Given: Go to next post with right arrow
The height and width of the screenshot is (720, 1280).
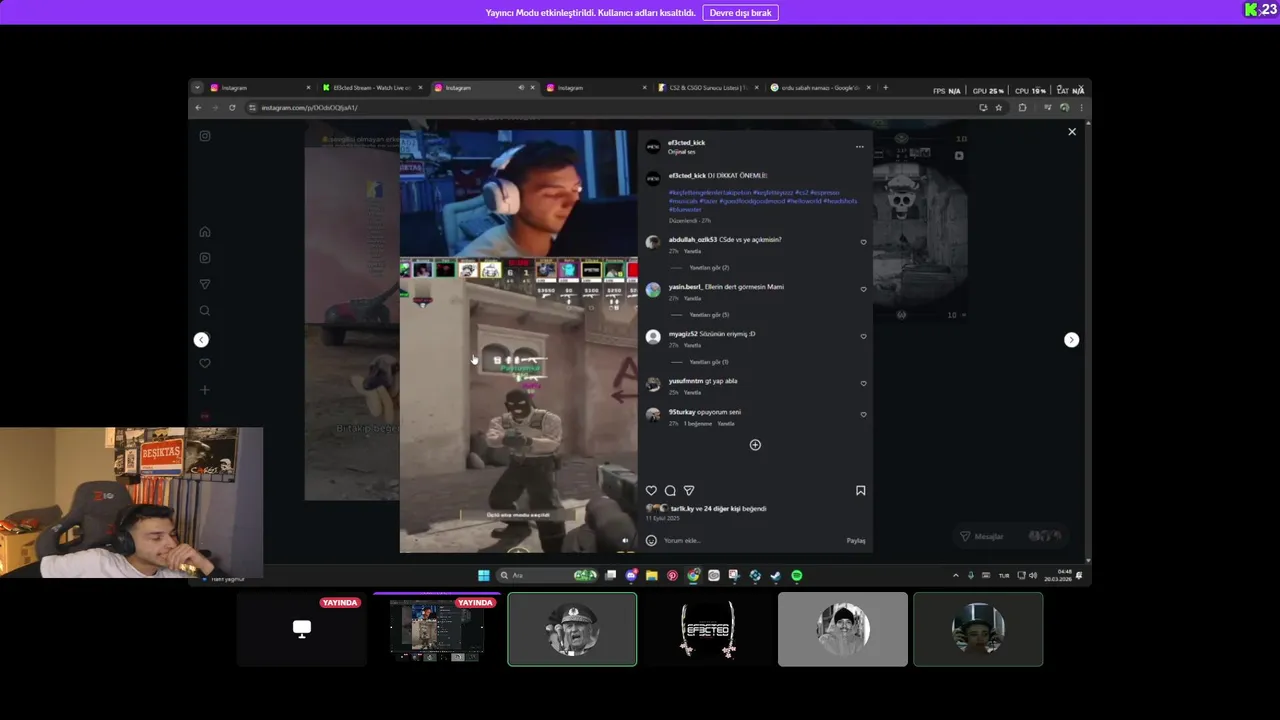Looking at the screenshot, I should coord(1071,340).
